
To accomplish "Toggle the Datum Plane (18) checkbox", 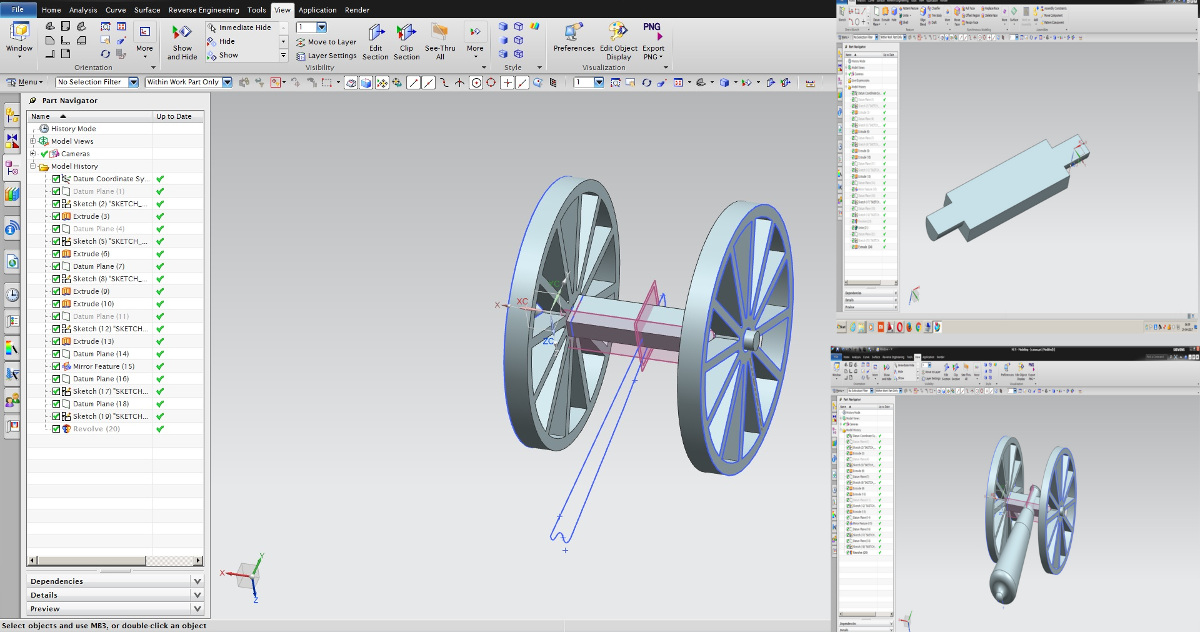I will click(x=56, y=404).
